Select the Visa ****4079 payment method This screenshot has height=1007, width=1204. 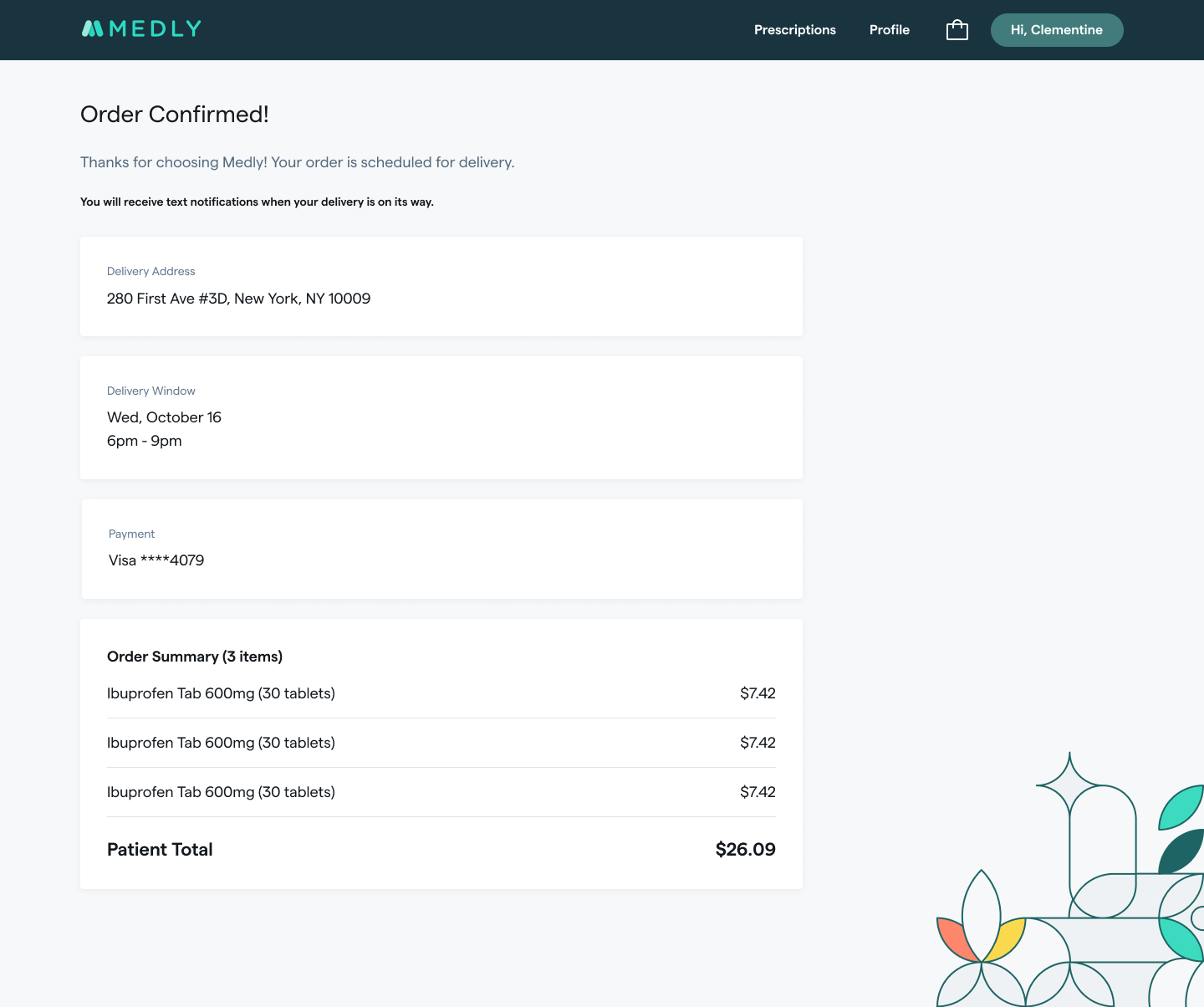[156, 560]
